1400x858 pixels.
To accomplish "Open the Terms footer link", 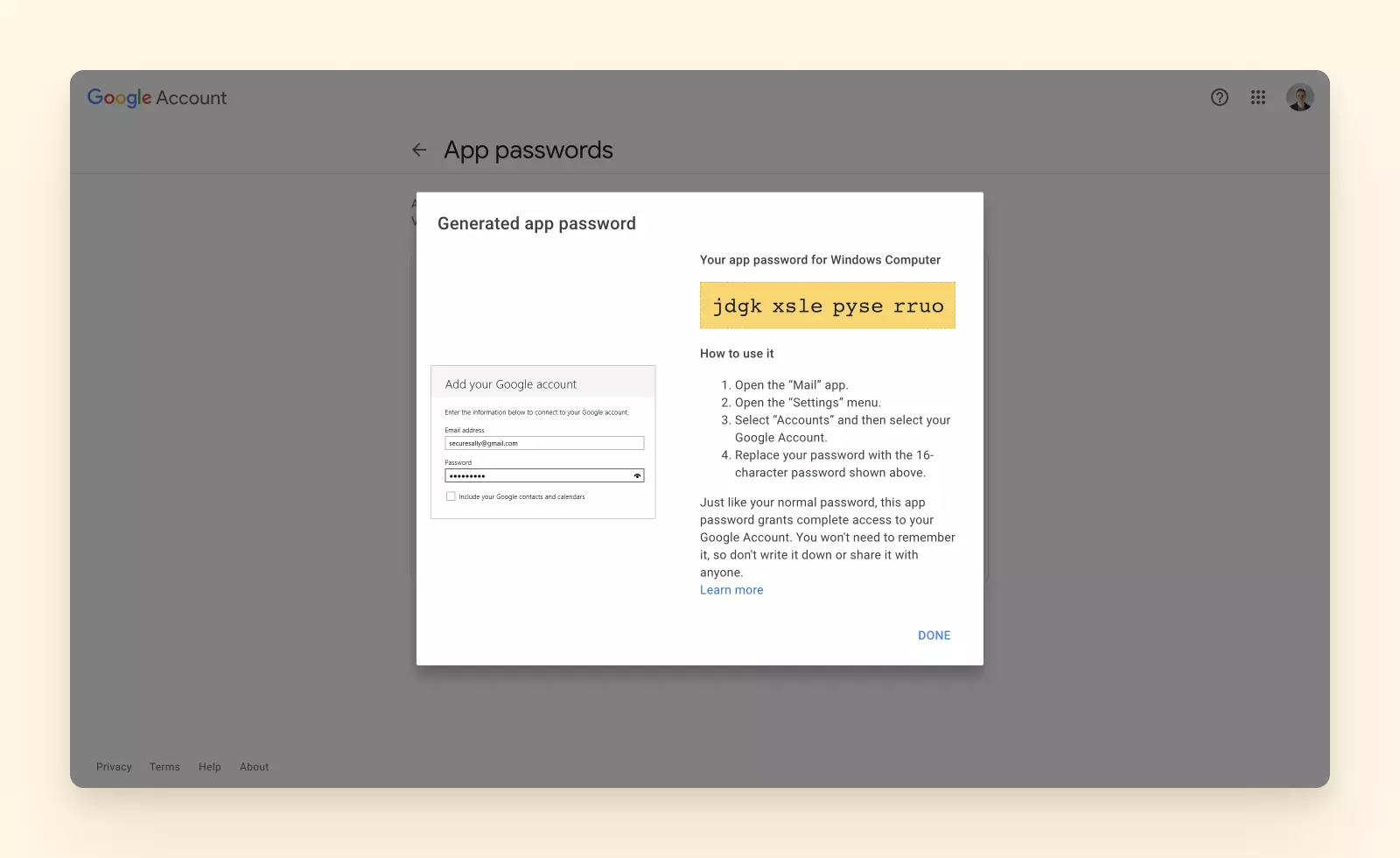I will click(x=164, y=767).
